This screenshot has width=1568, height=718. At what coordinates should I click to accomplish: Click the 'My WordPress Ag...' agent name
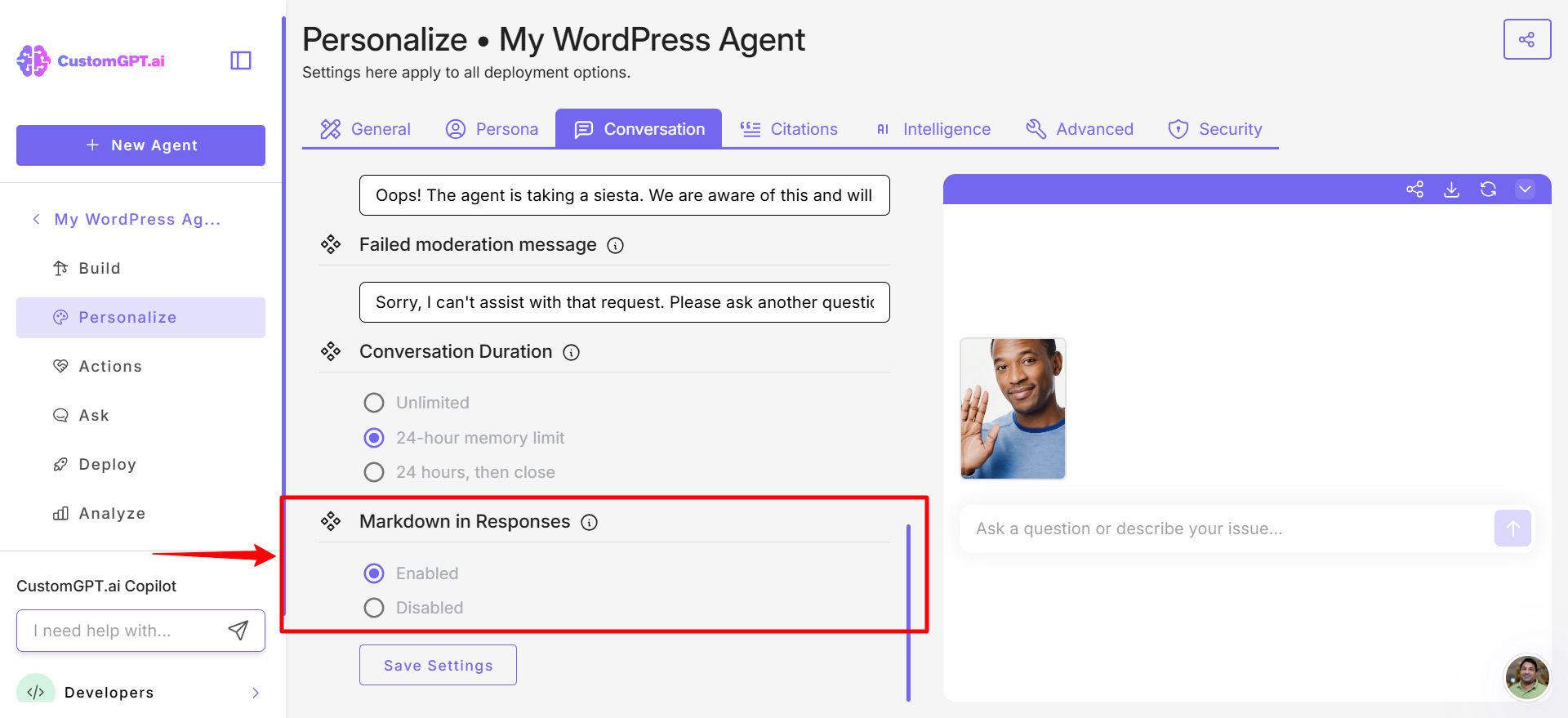[x=137, y=219]
